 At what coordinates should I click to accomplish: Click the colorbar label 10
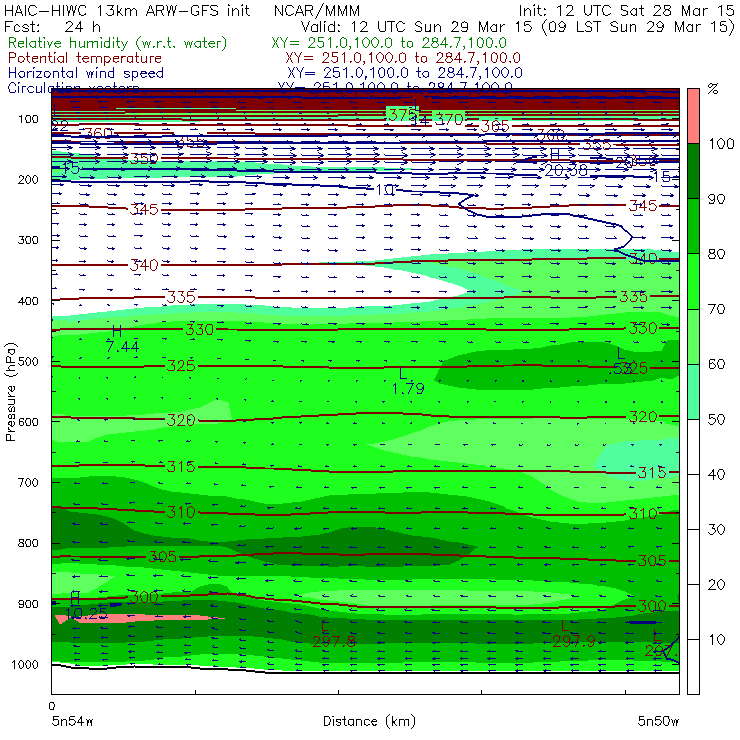tap(716, 639)
